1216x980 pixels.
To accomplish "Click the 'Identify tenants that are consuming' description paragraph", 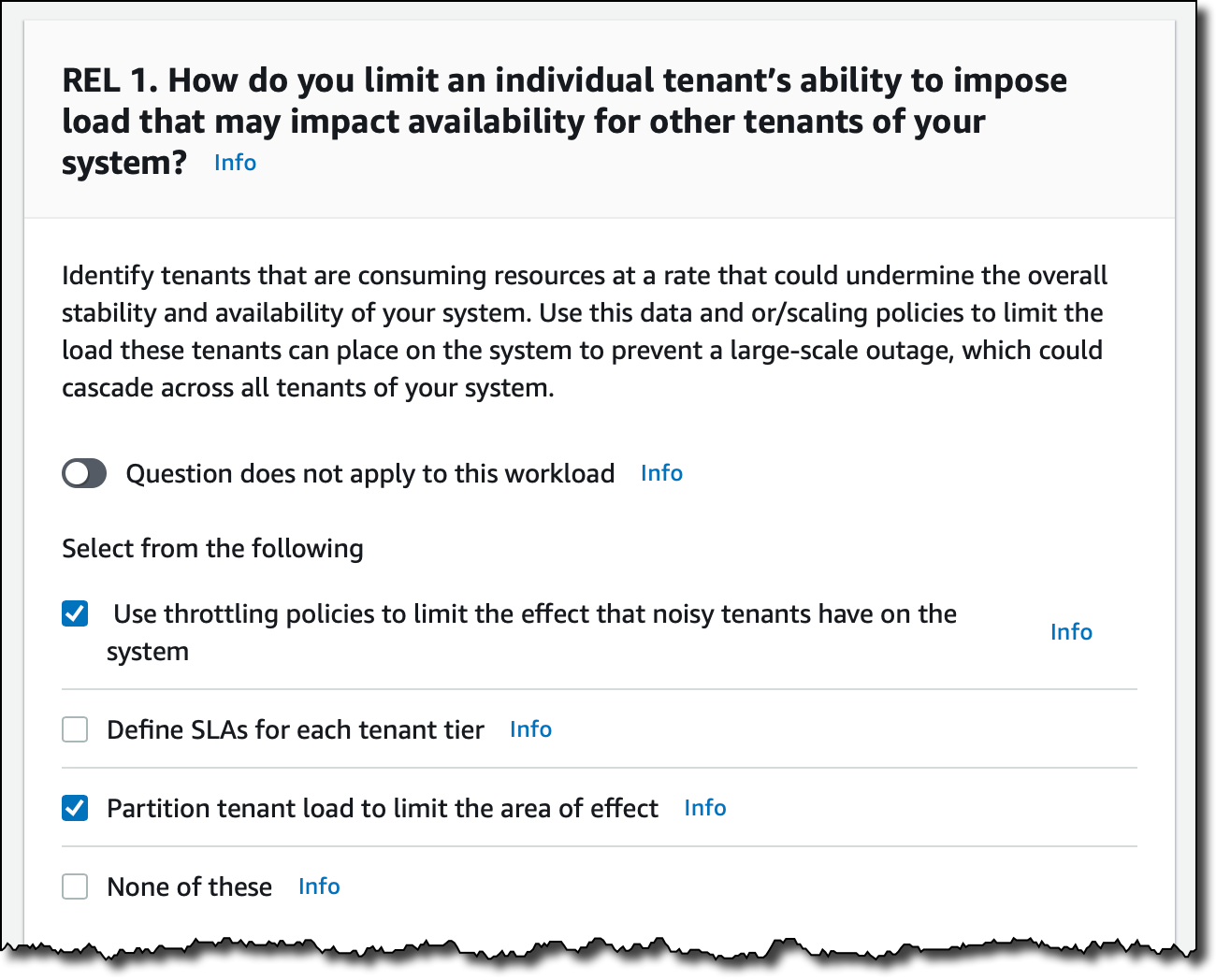I will (585, 332).
